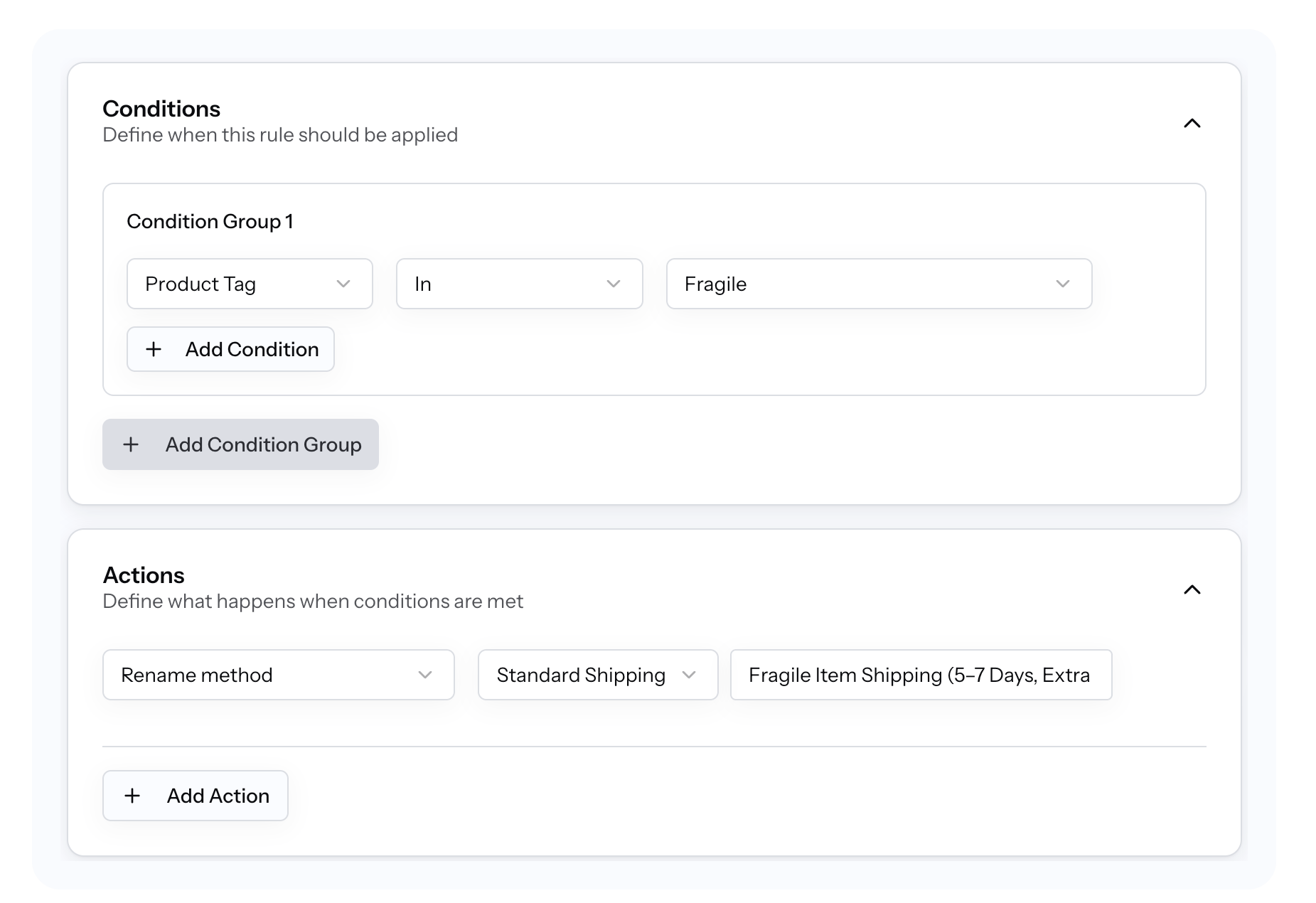Click the chevron arrow in Standard Shipping field
Image resolution: width=1316 pixels, height=903 pixels.
[x=689, y=675]
